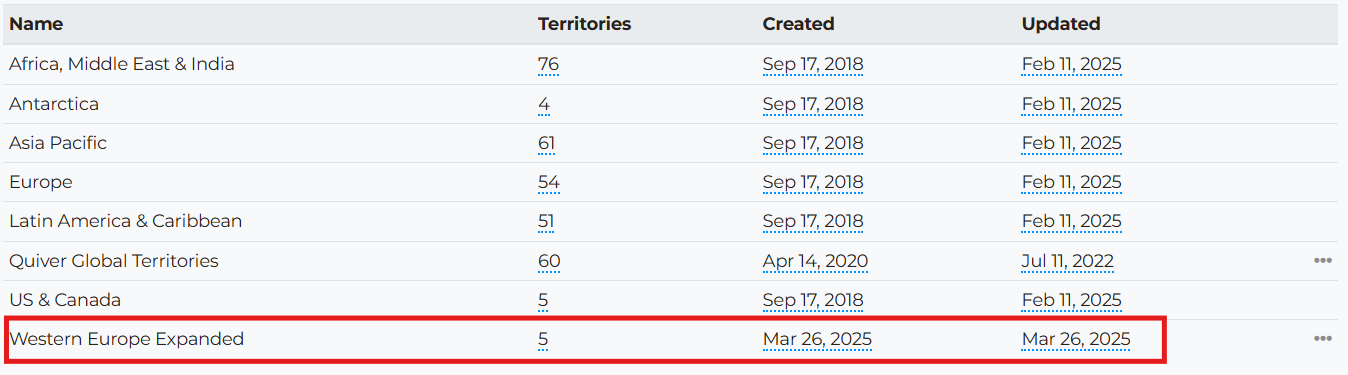The image size is (1348, 375).
Task: Open more options for Western Europe Expanded
Action: tap(1322, 339)
